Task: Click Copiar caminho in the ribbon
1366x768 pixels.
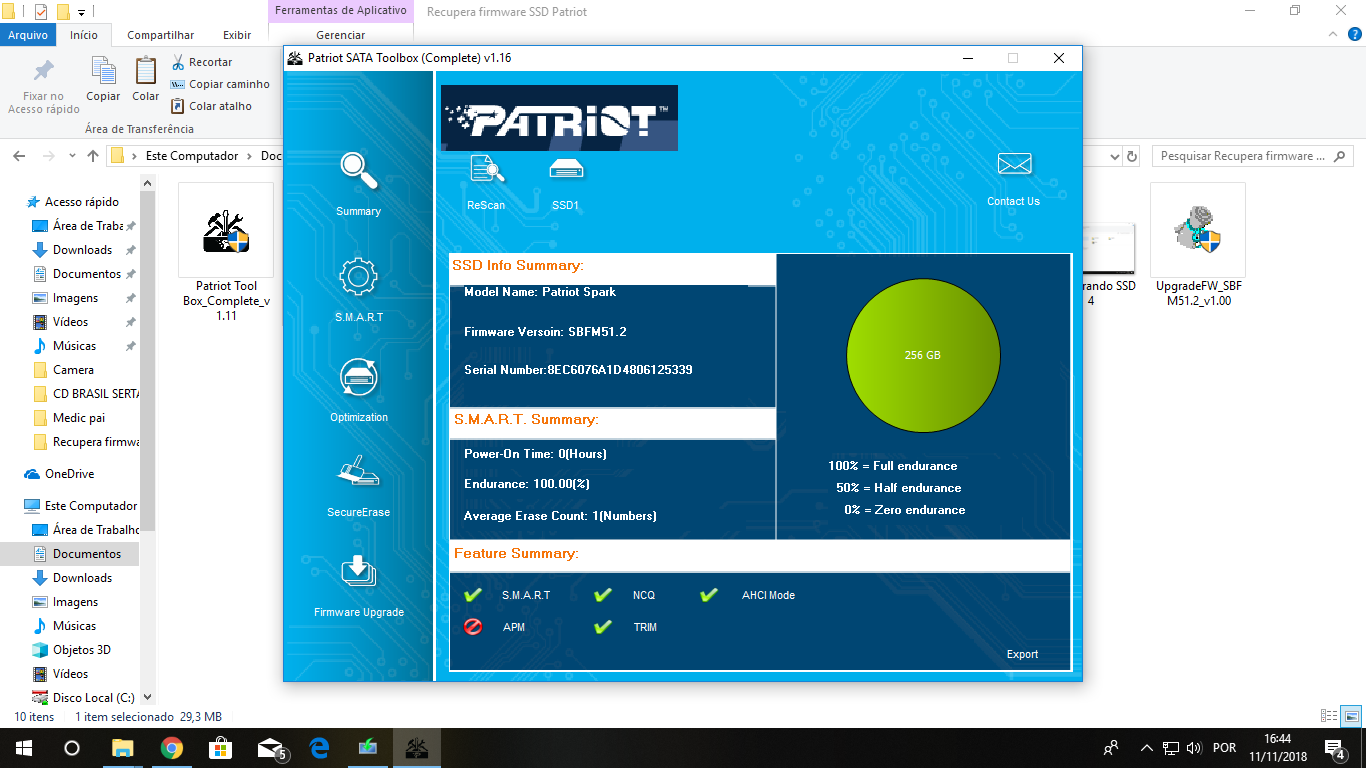Action: click(x=220, y=84)
